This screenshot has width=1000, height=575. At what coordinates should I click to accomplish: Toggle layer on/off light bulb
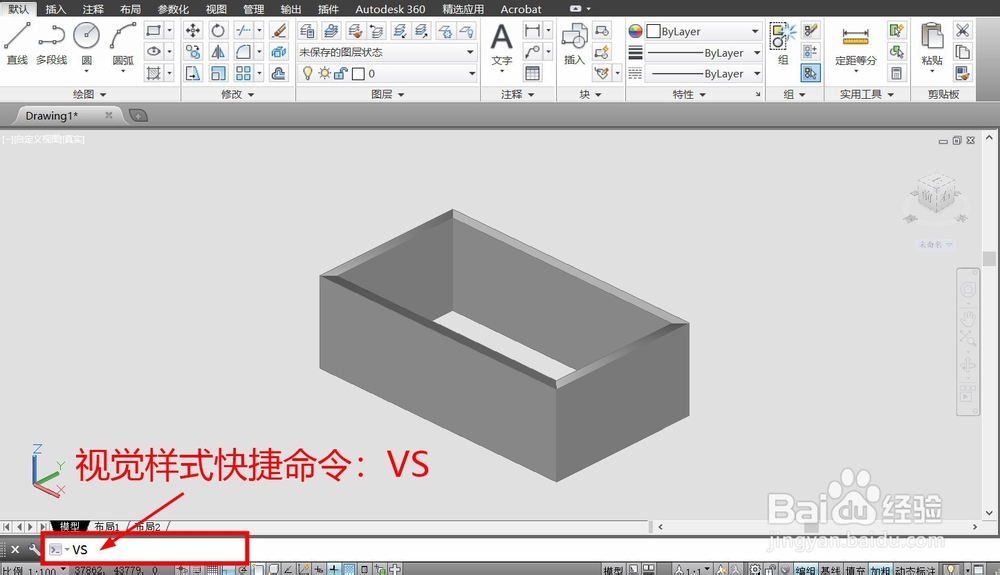pos(307,73)
